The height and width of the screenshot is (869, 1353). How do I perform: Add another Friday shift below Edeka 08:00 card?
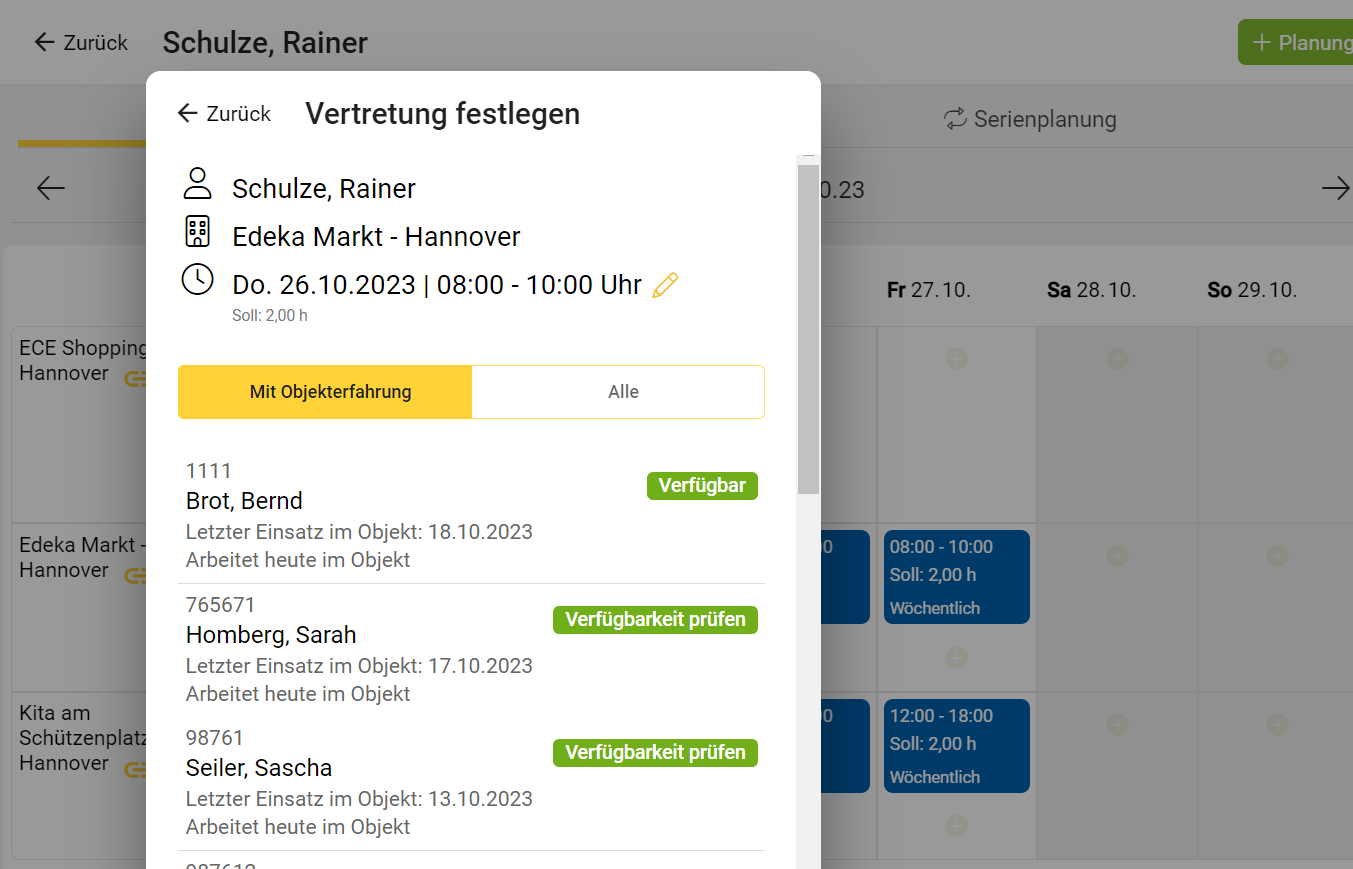957,657
